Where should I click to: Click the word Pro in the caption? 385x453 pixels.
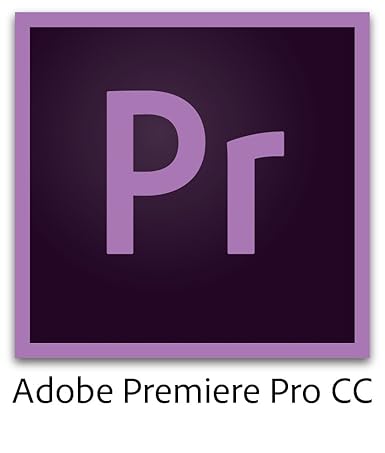click(x=294, y=390)
